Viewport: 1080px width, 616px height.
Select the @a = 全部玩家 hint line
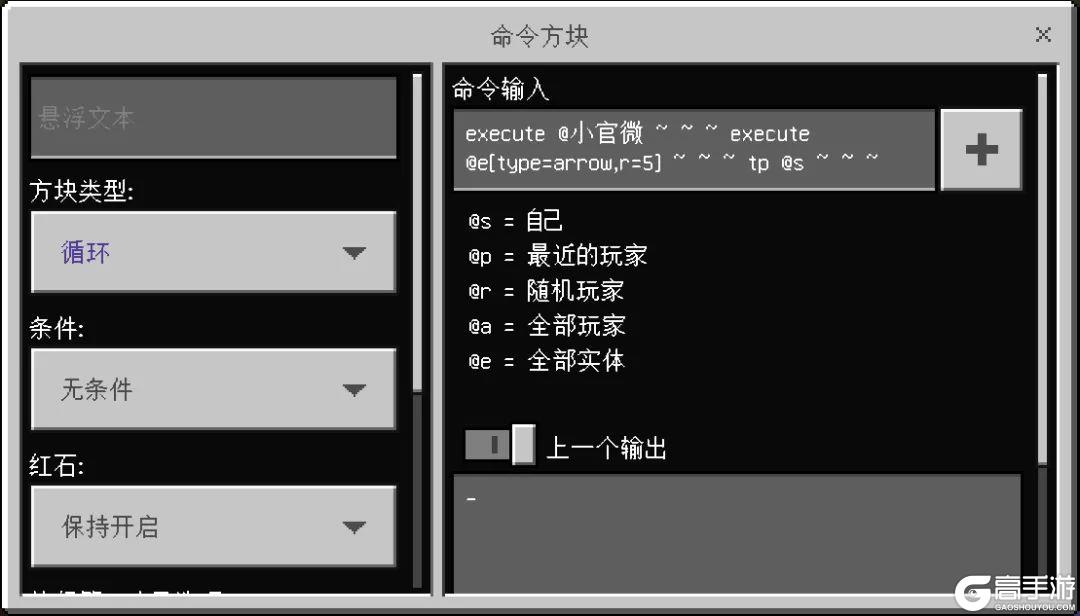pos(546,325)
